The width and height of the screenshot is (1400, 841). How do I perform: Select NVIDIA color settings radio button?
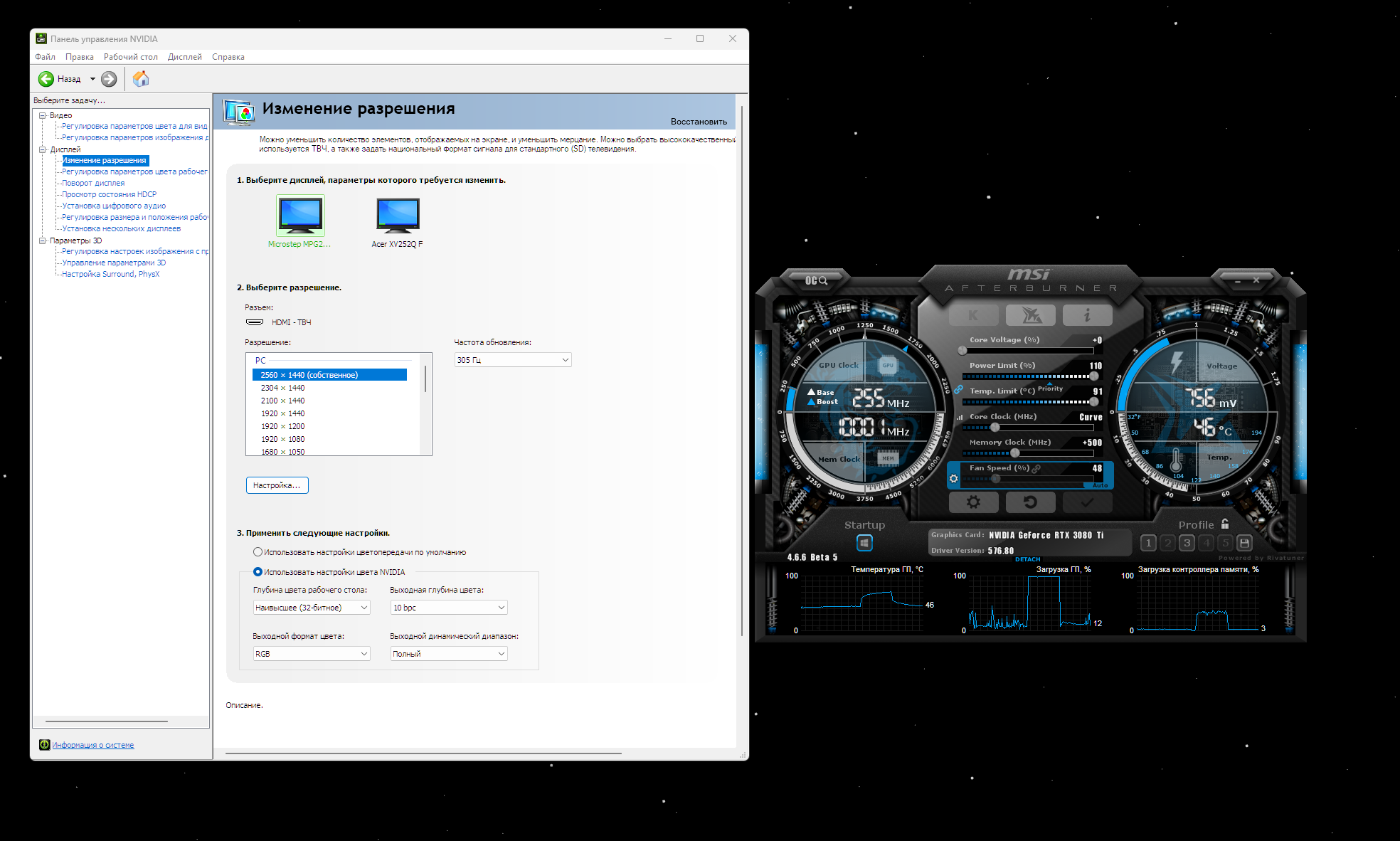258,572
